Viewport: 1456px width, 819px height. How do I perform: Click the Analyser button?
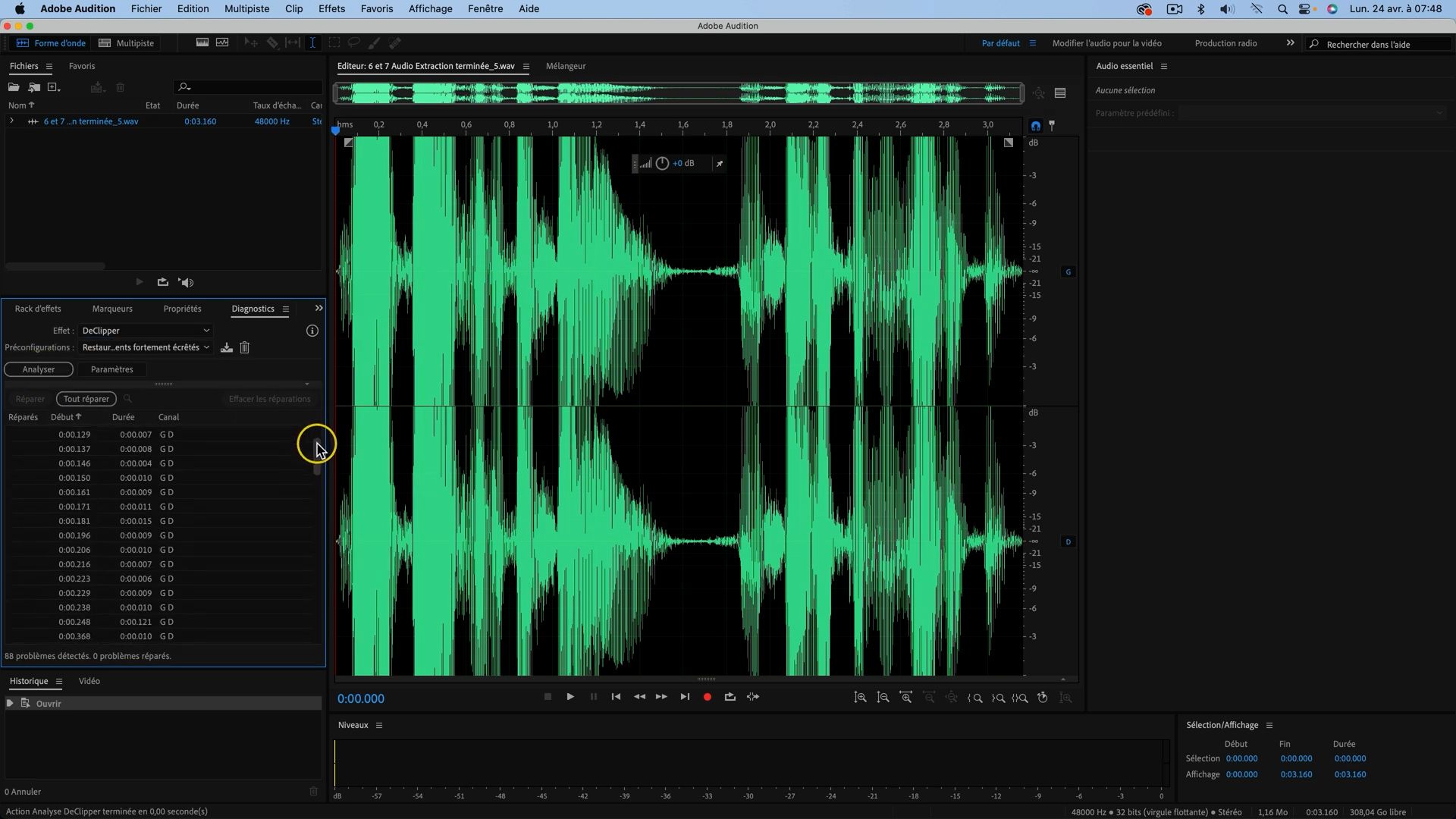pos(39,369)
